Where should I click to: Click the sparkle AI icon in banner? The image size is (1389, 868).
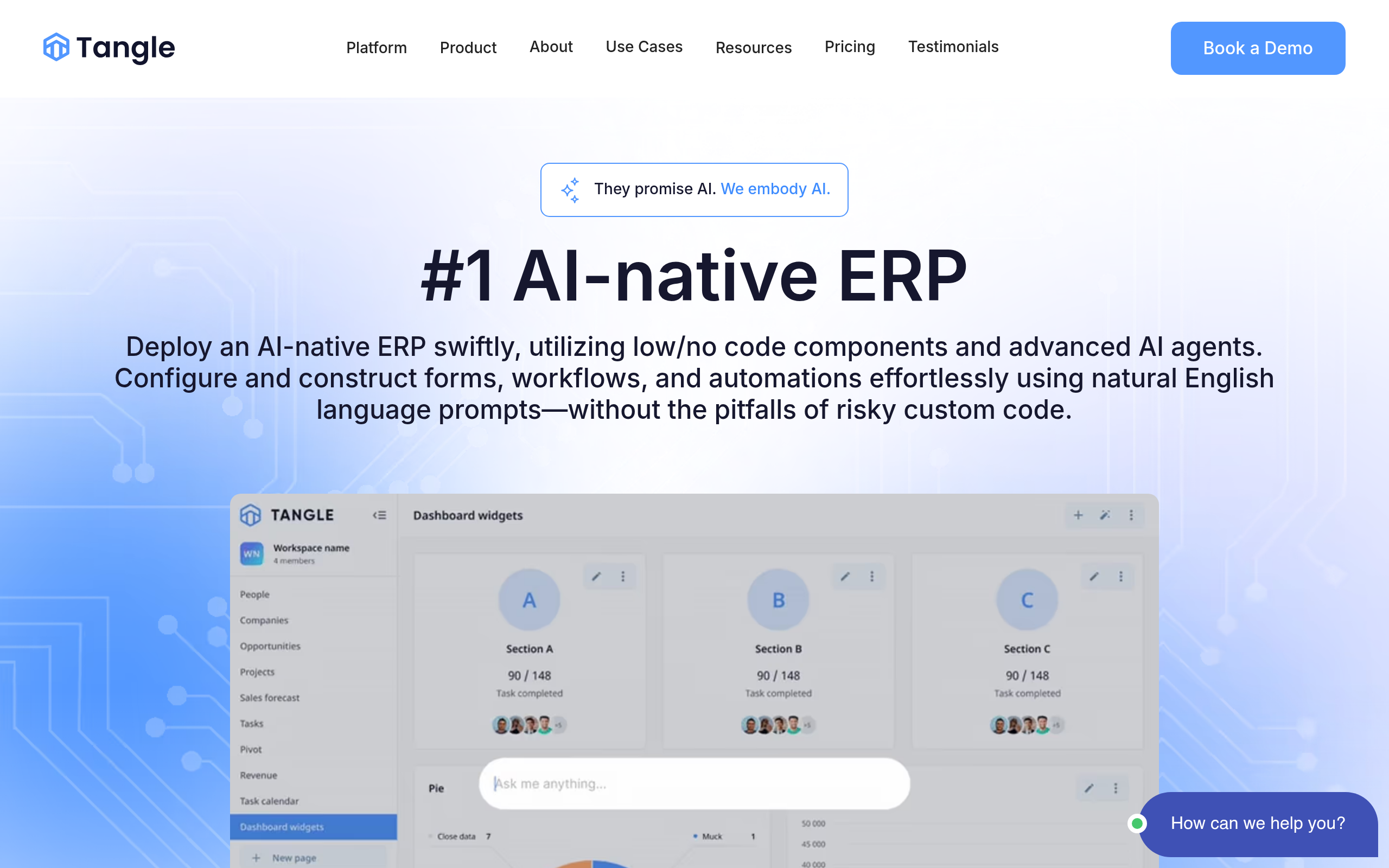coord(571,190)
